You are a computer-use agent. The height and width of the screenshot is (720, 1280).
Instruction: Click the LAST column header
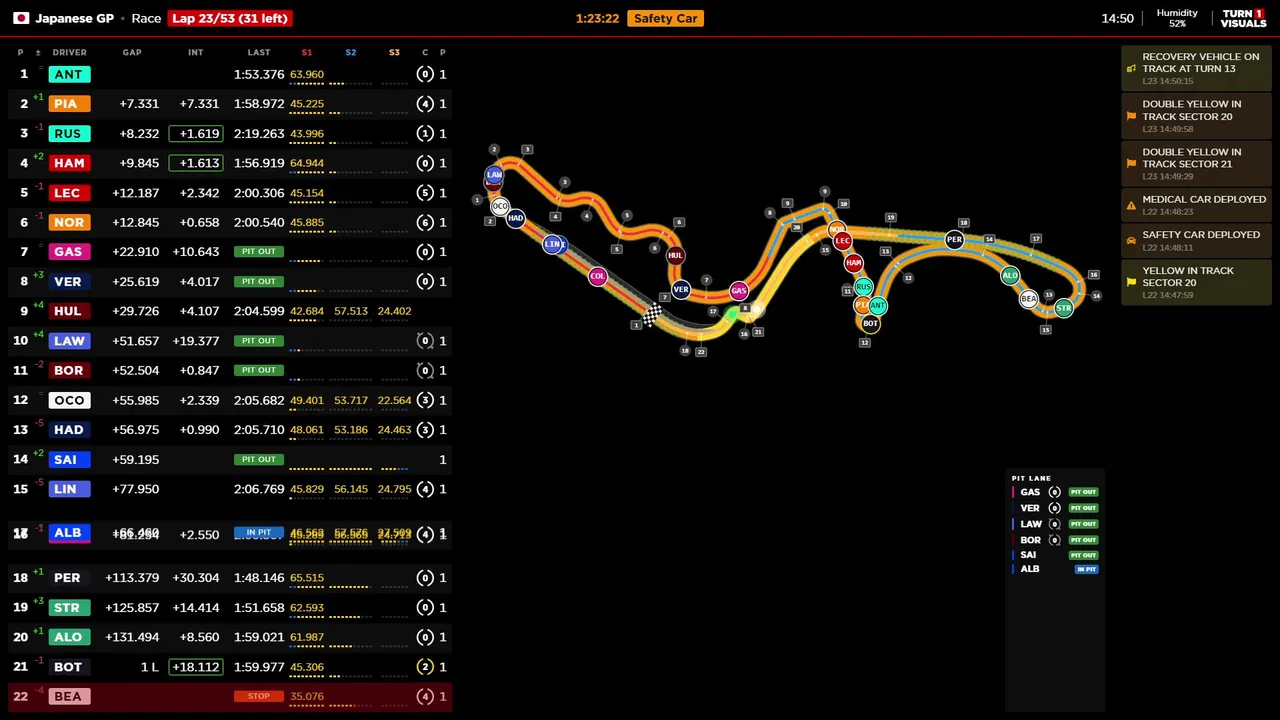tap(259, 52)
